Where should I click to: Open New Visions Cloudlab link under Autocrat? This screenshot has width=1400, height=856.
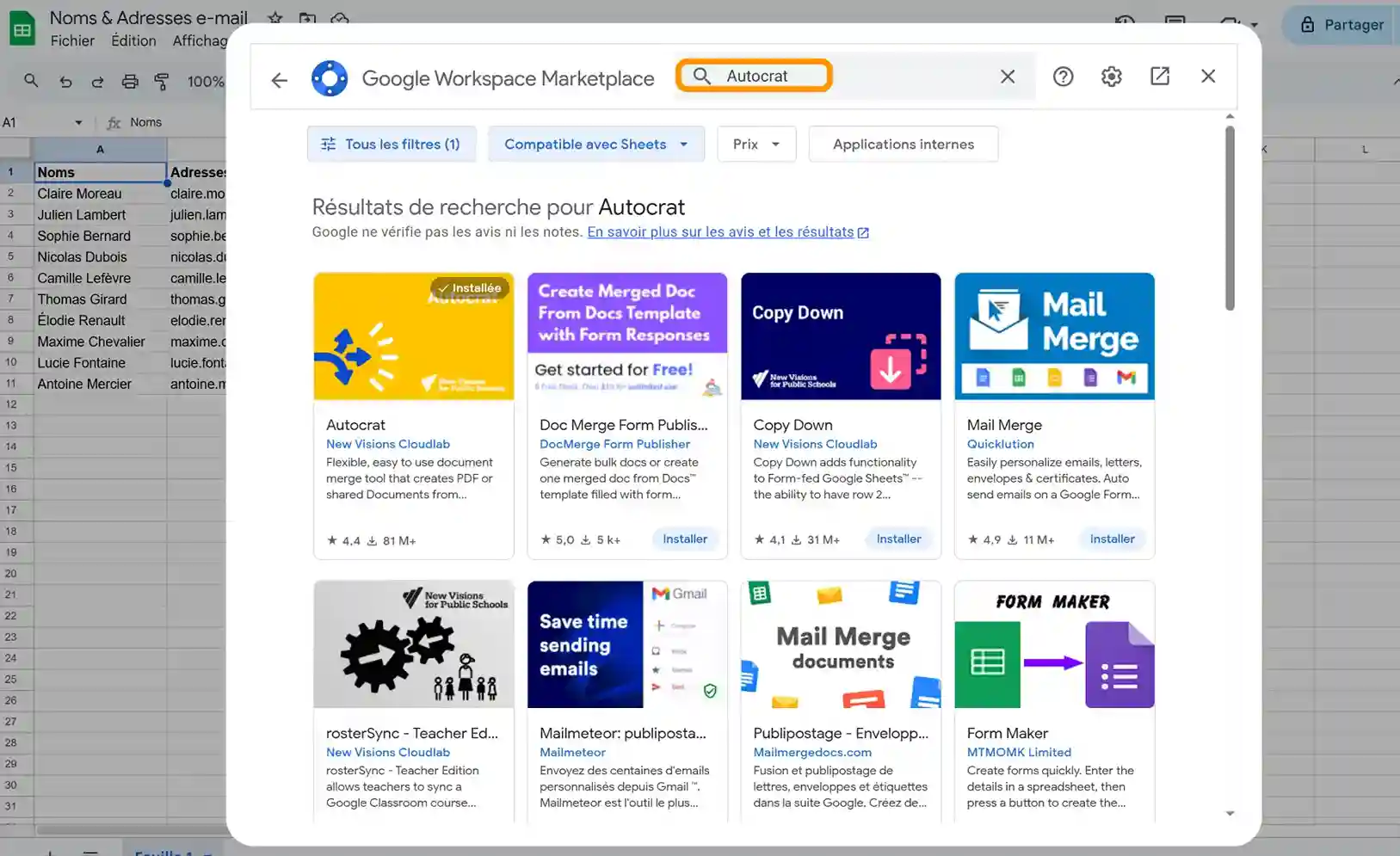point(388,444)
